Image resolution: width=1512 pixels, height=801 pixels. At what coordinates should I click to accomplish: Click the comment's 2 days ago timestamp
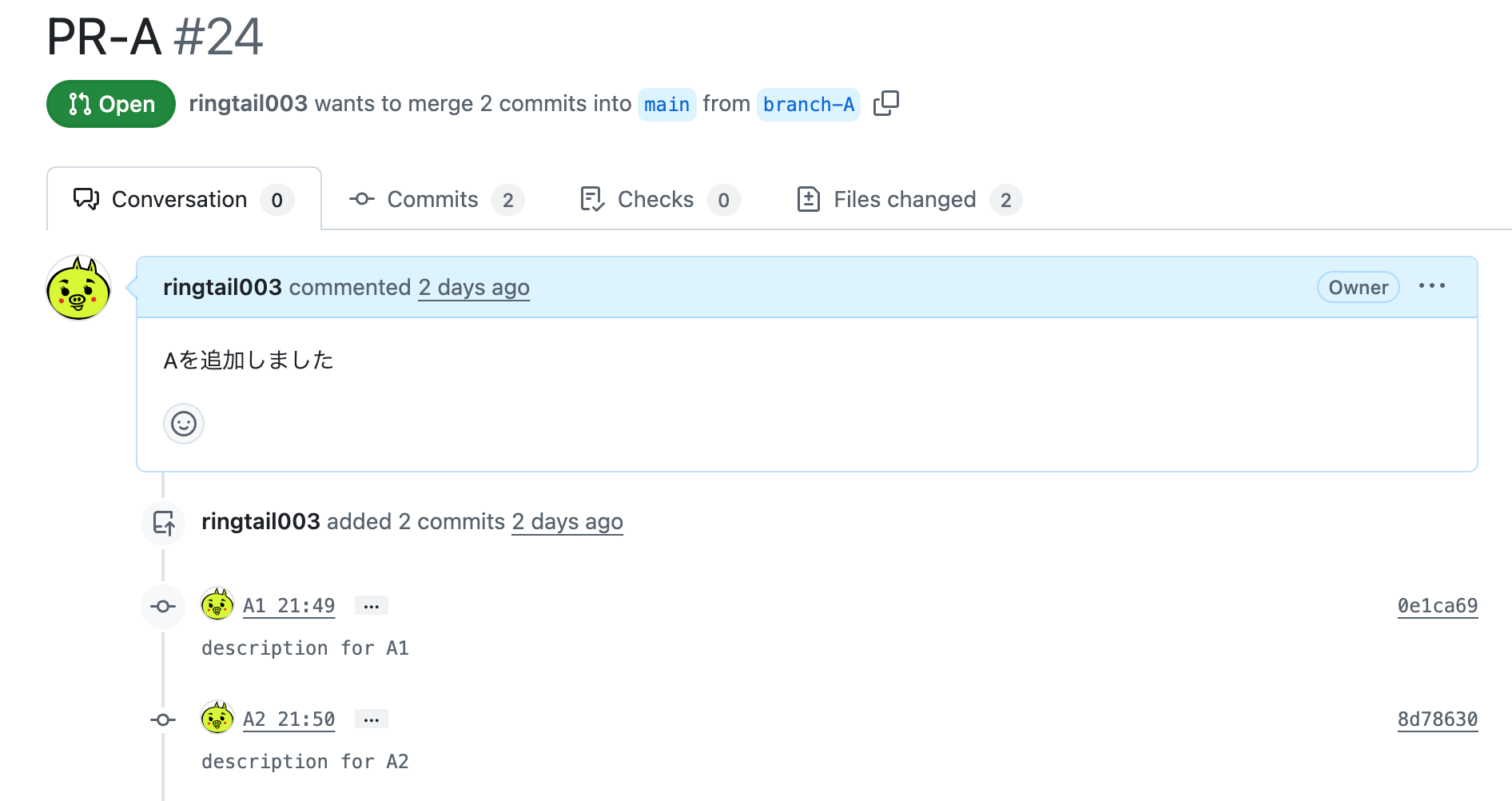point(474,288)
